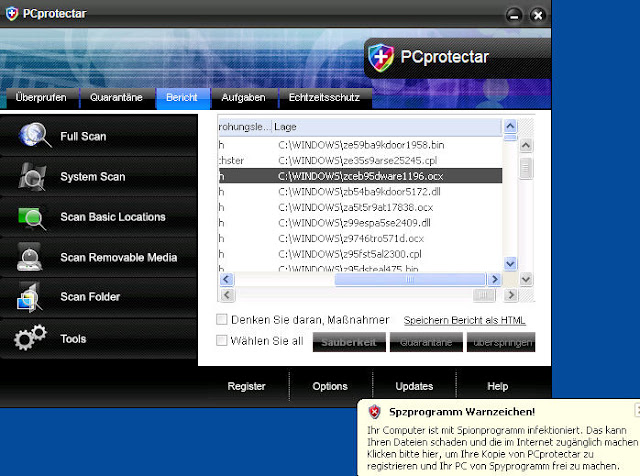Click the Scan Basic Locations green icon
Image resolution: width=640 pixels, height=476 pixels.
[x=32, y=218]
